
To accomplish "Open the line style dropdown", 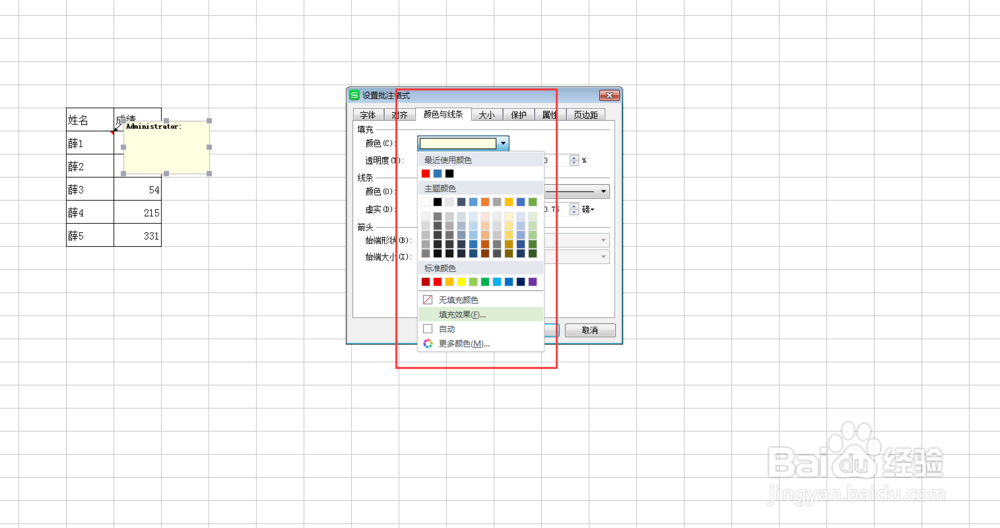I will point(603,191).
